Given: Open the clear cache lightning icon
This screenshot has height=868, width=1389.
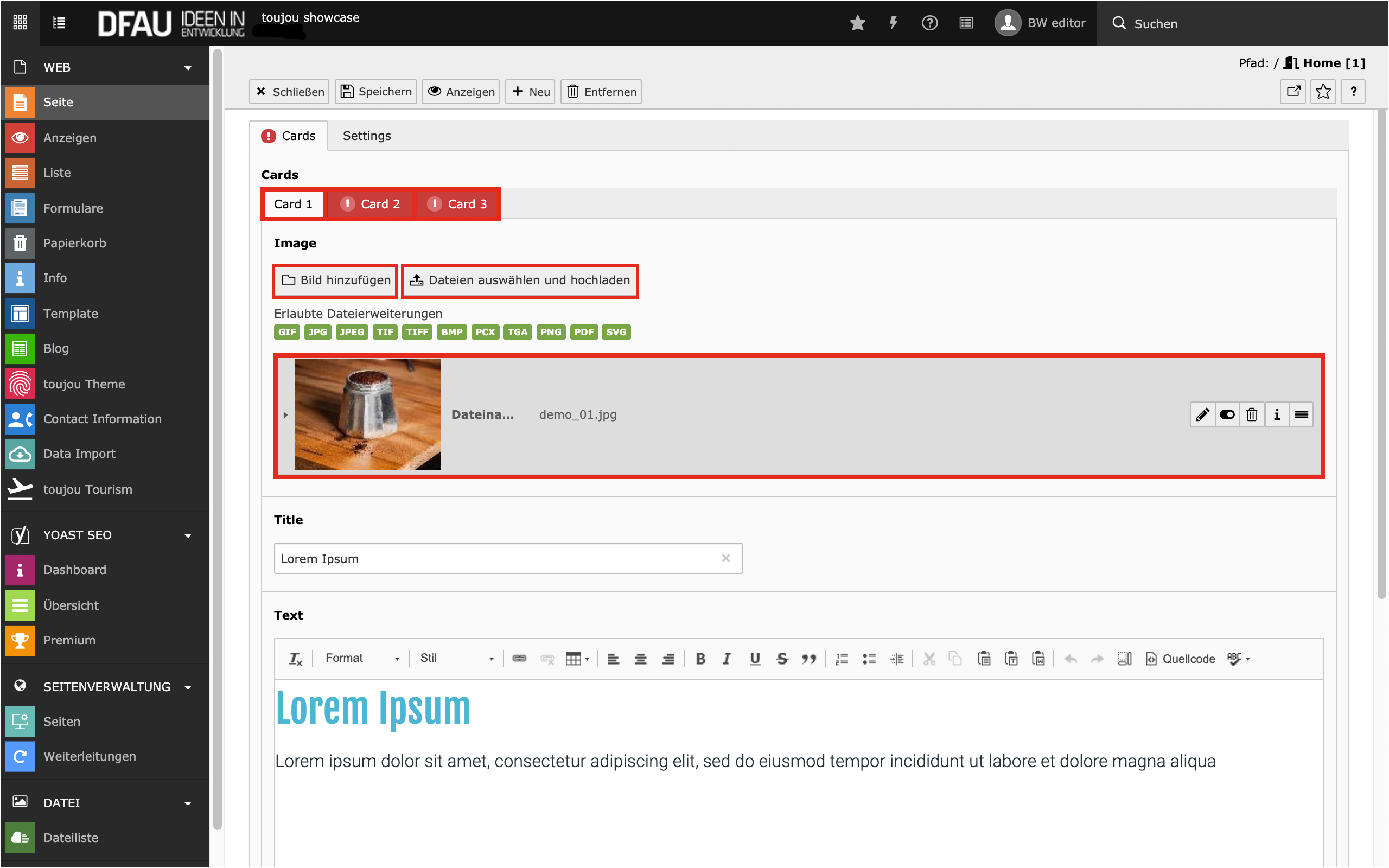Looking at the screenshot, I should (x=894, y=23).
